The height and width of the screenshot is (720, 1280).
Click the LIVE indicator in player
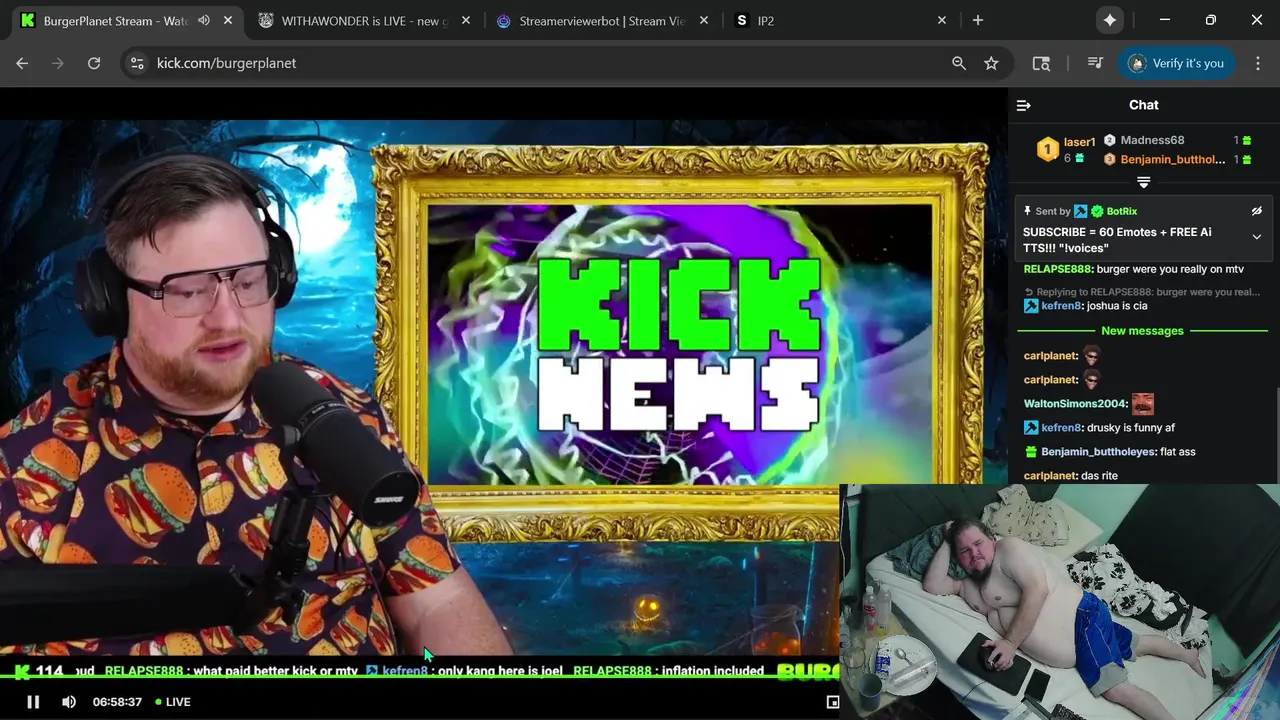coord(173,702)
